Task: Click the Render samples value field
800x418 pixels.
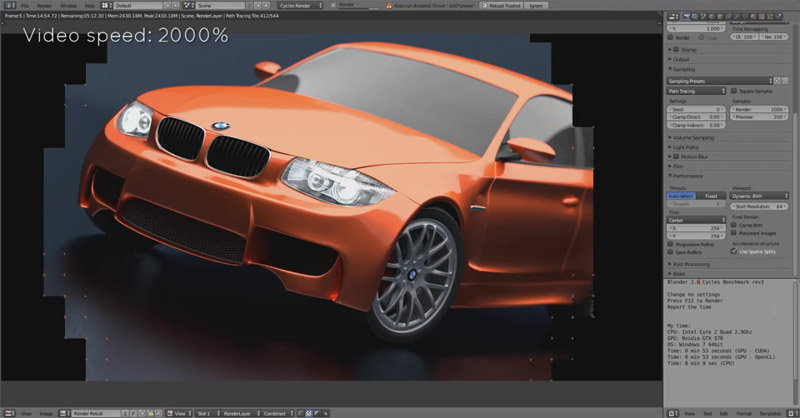Action: coord(759,108)
